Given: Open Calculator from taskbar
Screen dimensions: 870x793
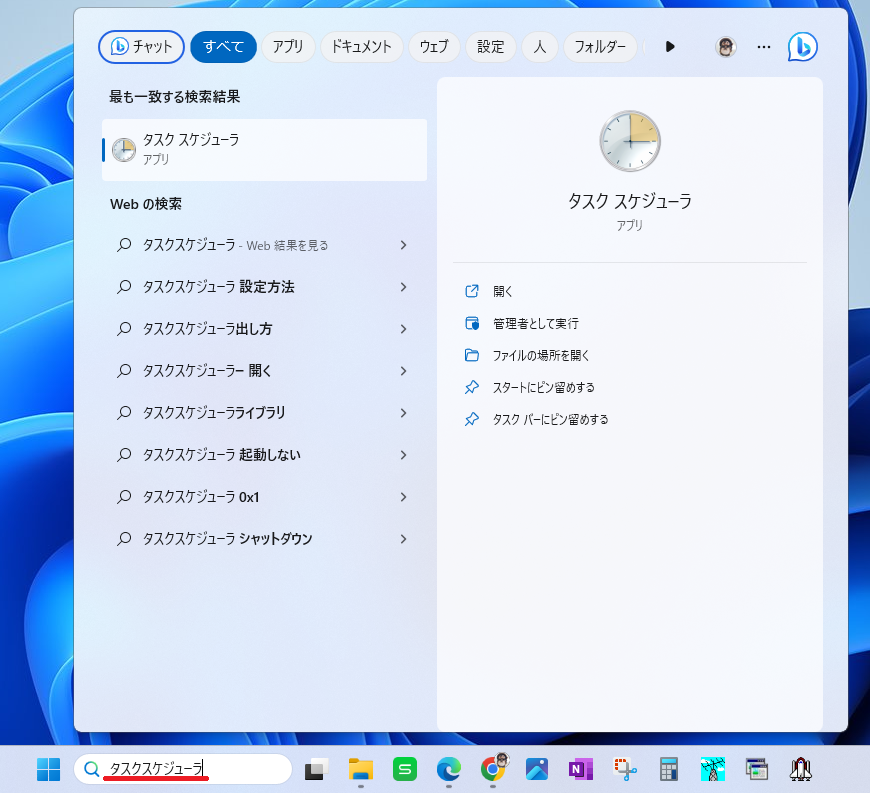Looking at the screenshot, I should point(669,769).
